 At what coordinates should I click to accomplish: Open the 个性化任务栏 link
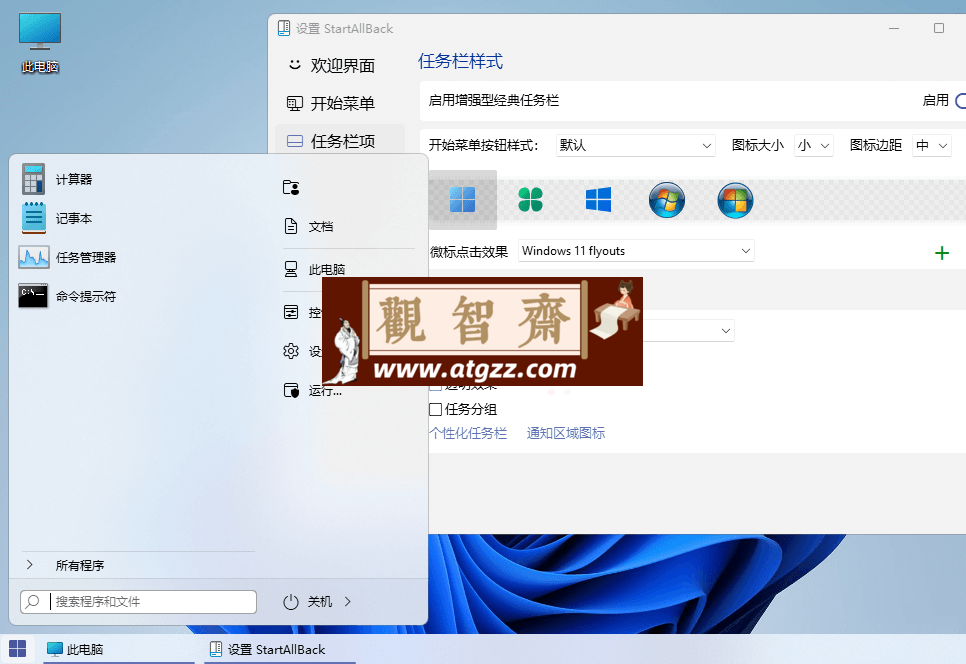click(x=468, y=433)
